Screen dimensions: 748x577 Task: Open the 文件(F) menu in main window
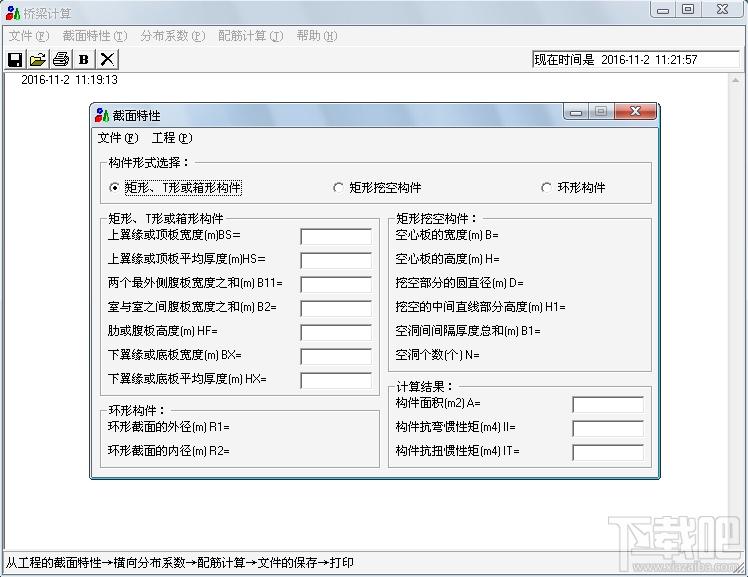pos(29,36)
